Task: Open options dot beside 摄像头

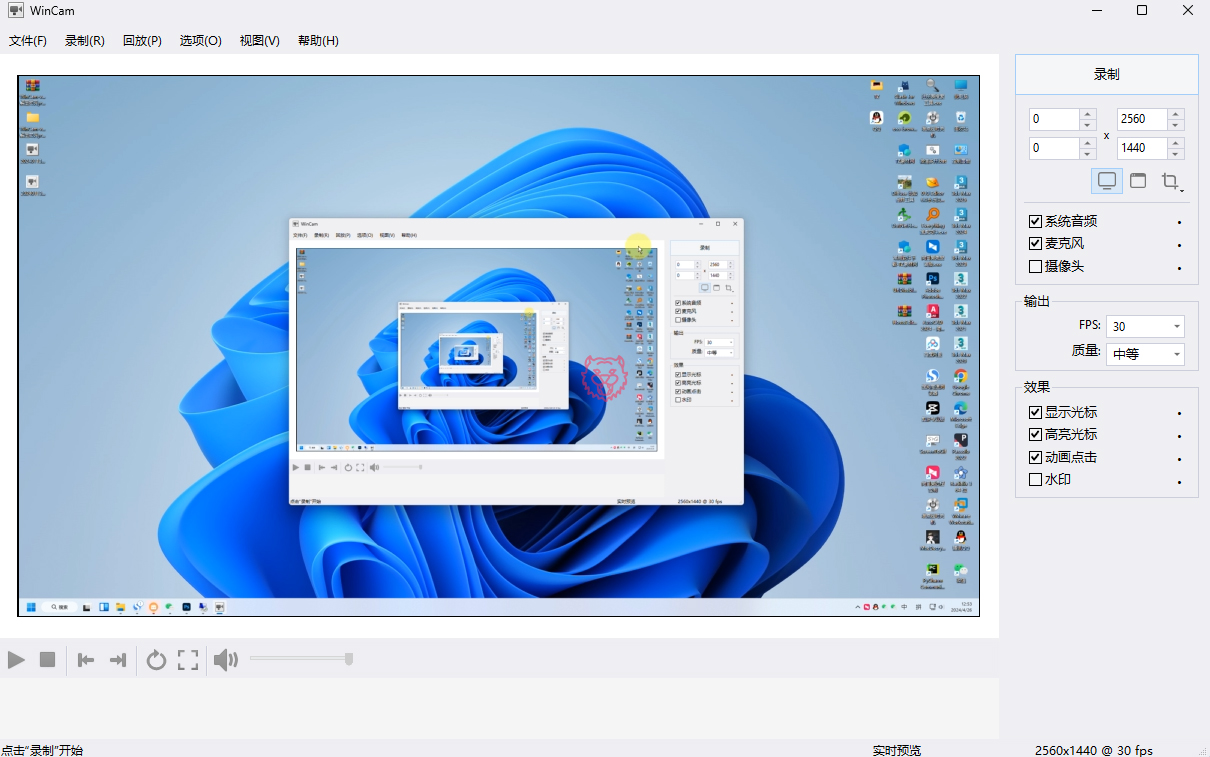Action: point(1180,268)
